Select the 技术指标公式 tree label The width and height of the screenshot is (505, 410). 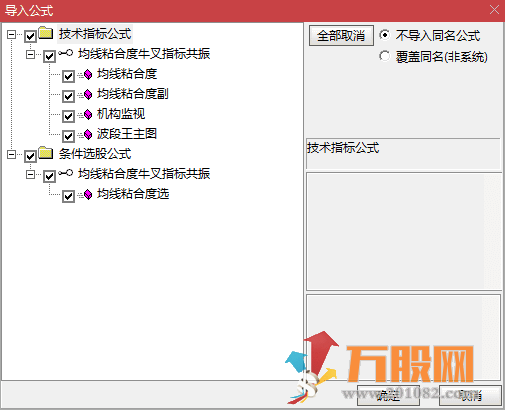95,34
